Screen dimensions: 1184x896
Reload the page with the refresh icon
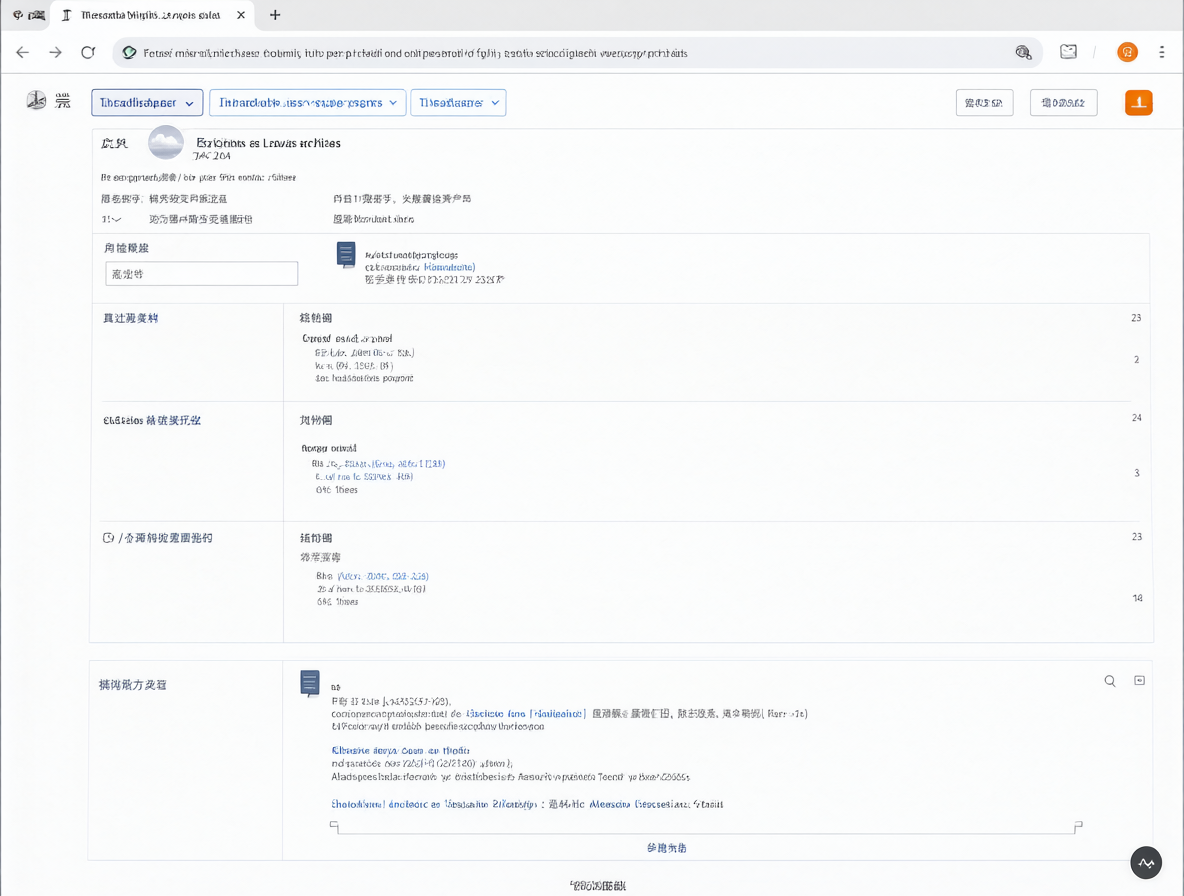(x=88, y=52)
